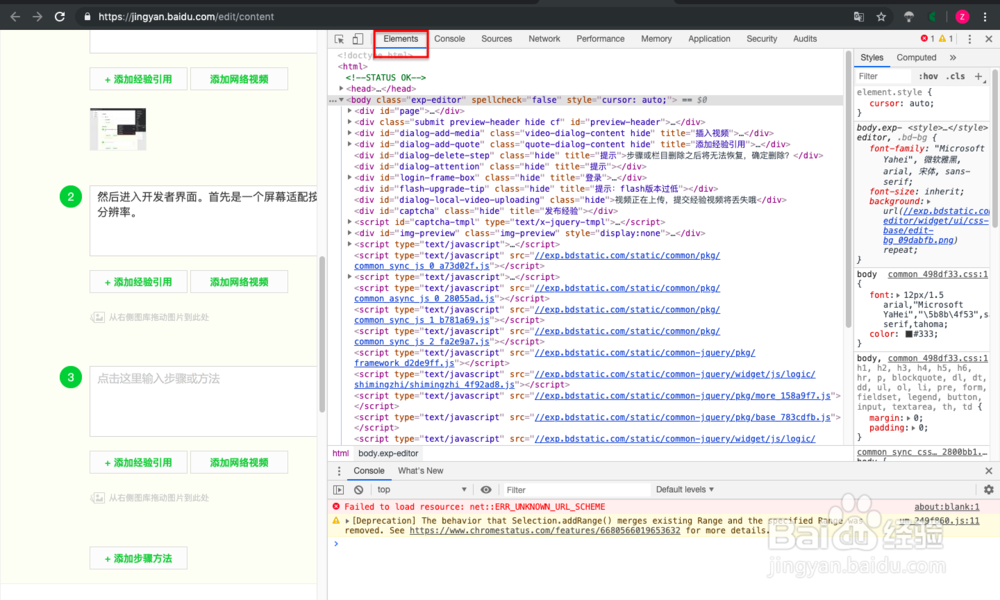Click the step 3 text input area

pyautogui.click(x=203, y=401)
